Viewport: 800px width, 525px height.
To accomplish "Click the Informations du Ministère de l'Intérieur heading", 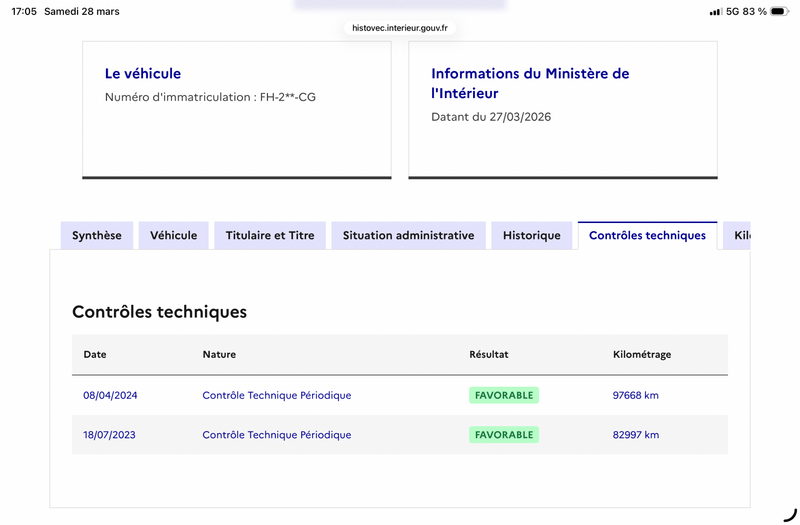I will coord(530,83).
